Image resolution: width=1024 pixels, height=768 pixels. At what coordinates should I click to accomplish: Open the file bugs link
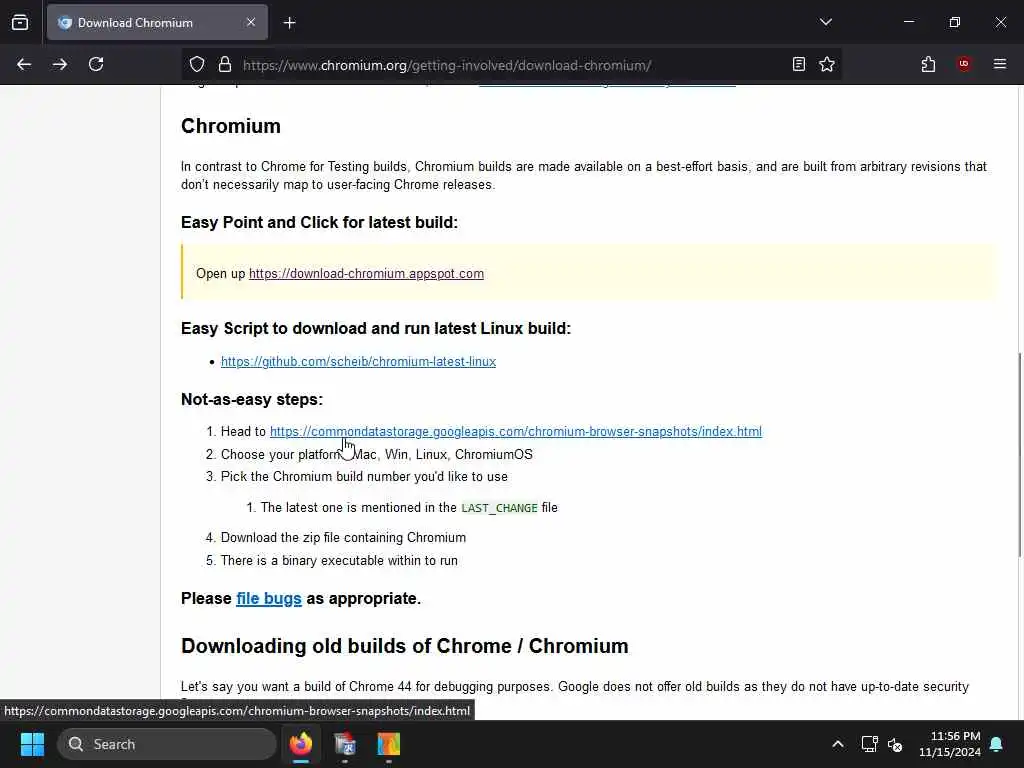coord(269,598)
